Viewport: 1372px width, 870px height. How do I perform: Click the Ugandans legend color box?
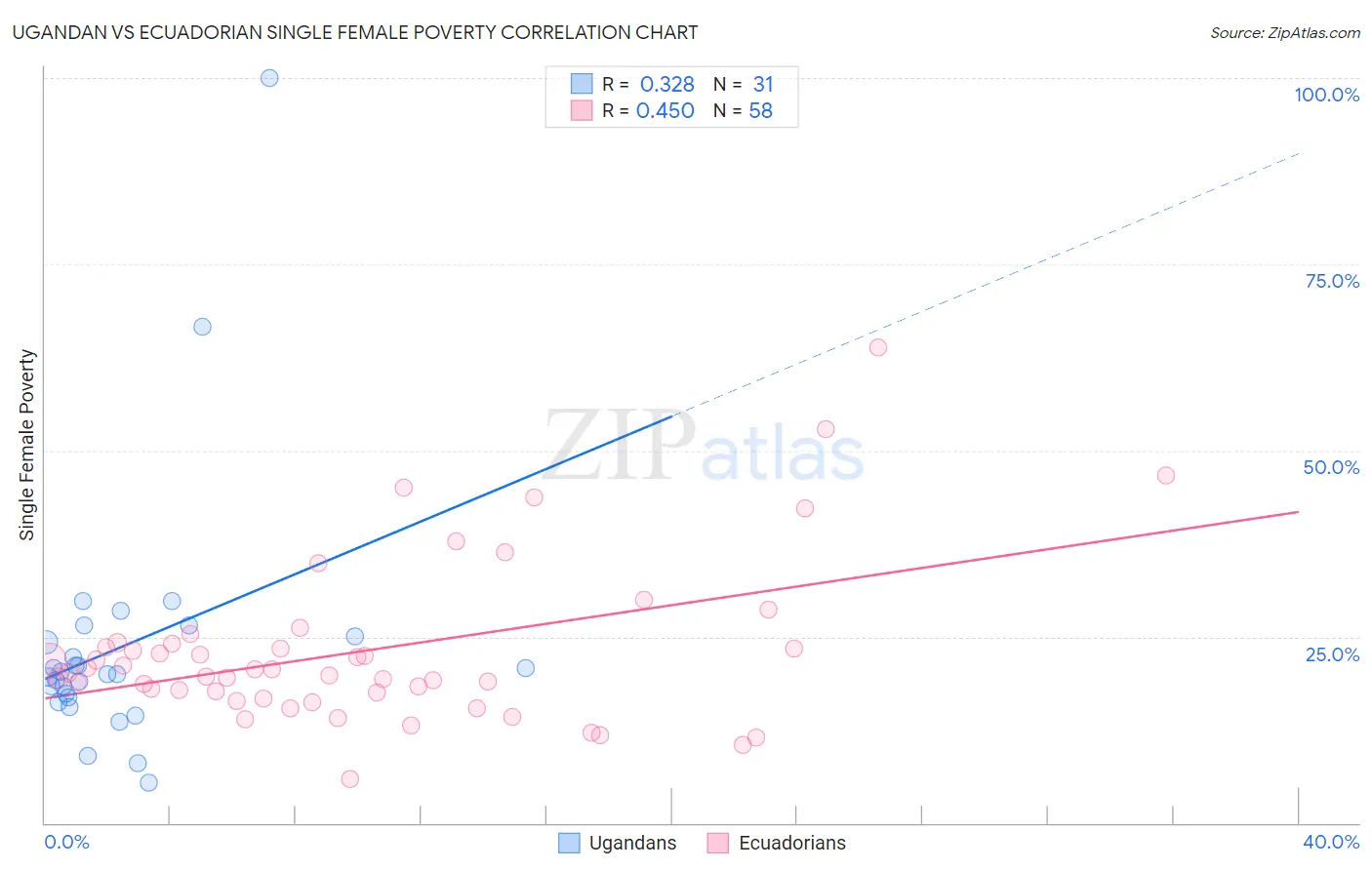click(x=569, y=843)
